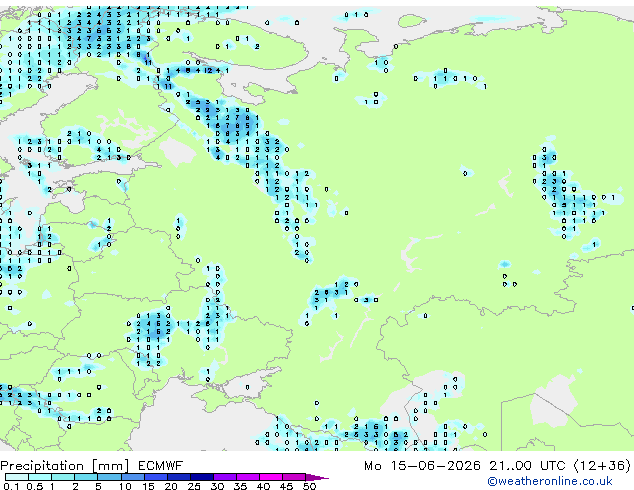The width and height of the screenshot is (634, 490).
Task: Pick the 0.1–0.5 mm legend color swatch
Action: click(x=17, y=477)
